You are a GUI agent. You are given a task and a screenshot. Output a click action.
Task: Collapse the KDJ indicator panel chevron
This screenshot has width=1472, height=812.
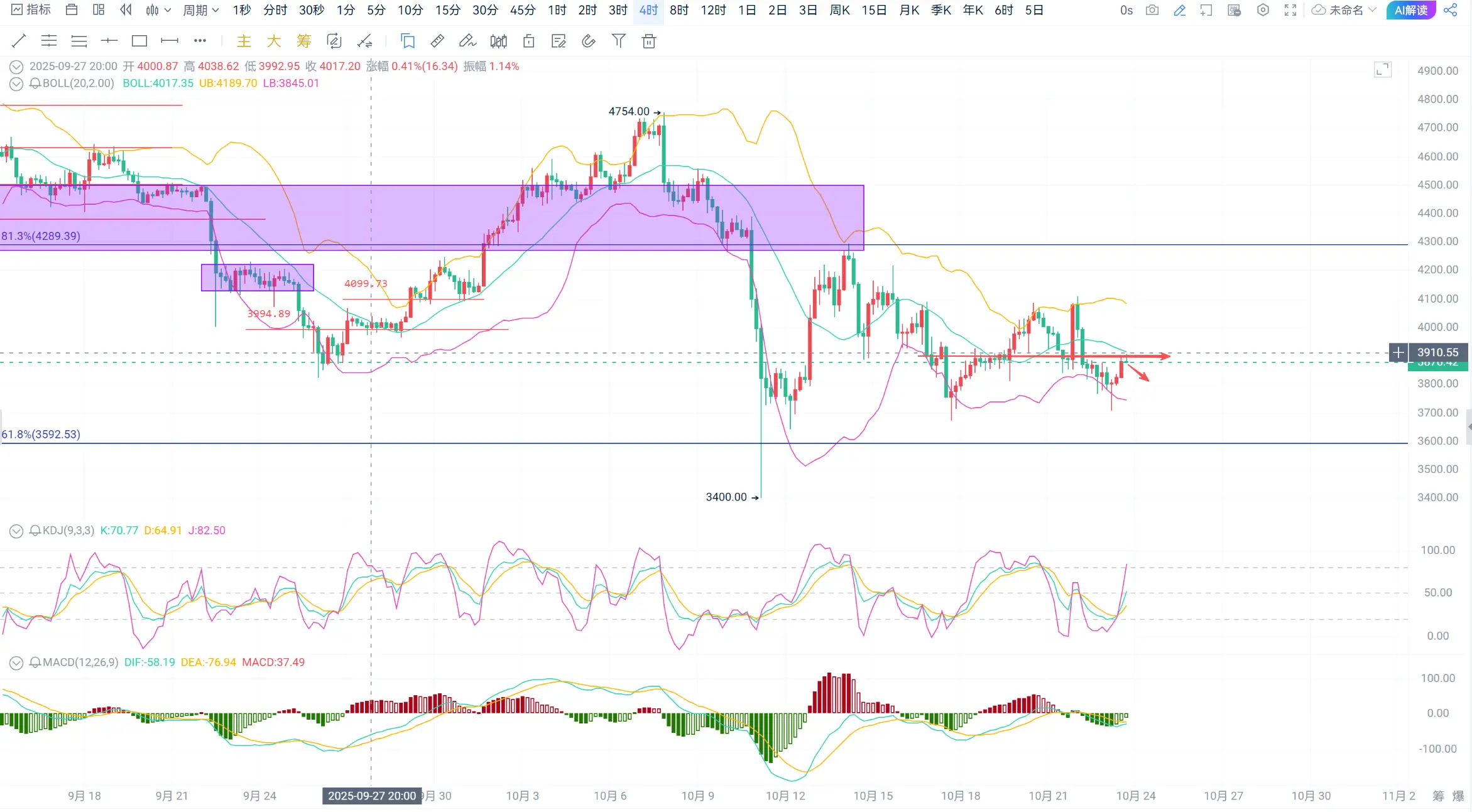(16, 531)
